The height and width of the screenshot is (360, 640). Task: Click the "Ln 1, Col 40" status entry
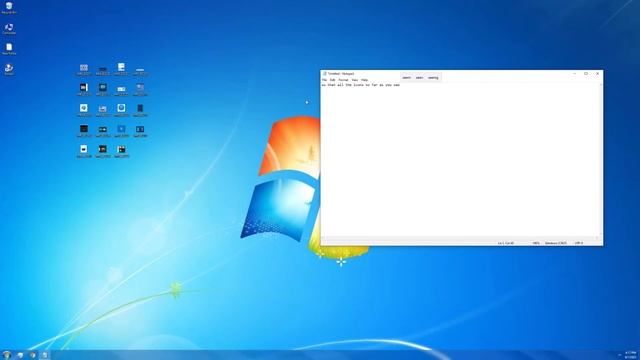(x=506, y=243)
